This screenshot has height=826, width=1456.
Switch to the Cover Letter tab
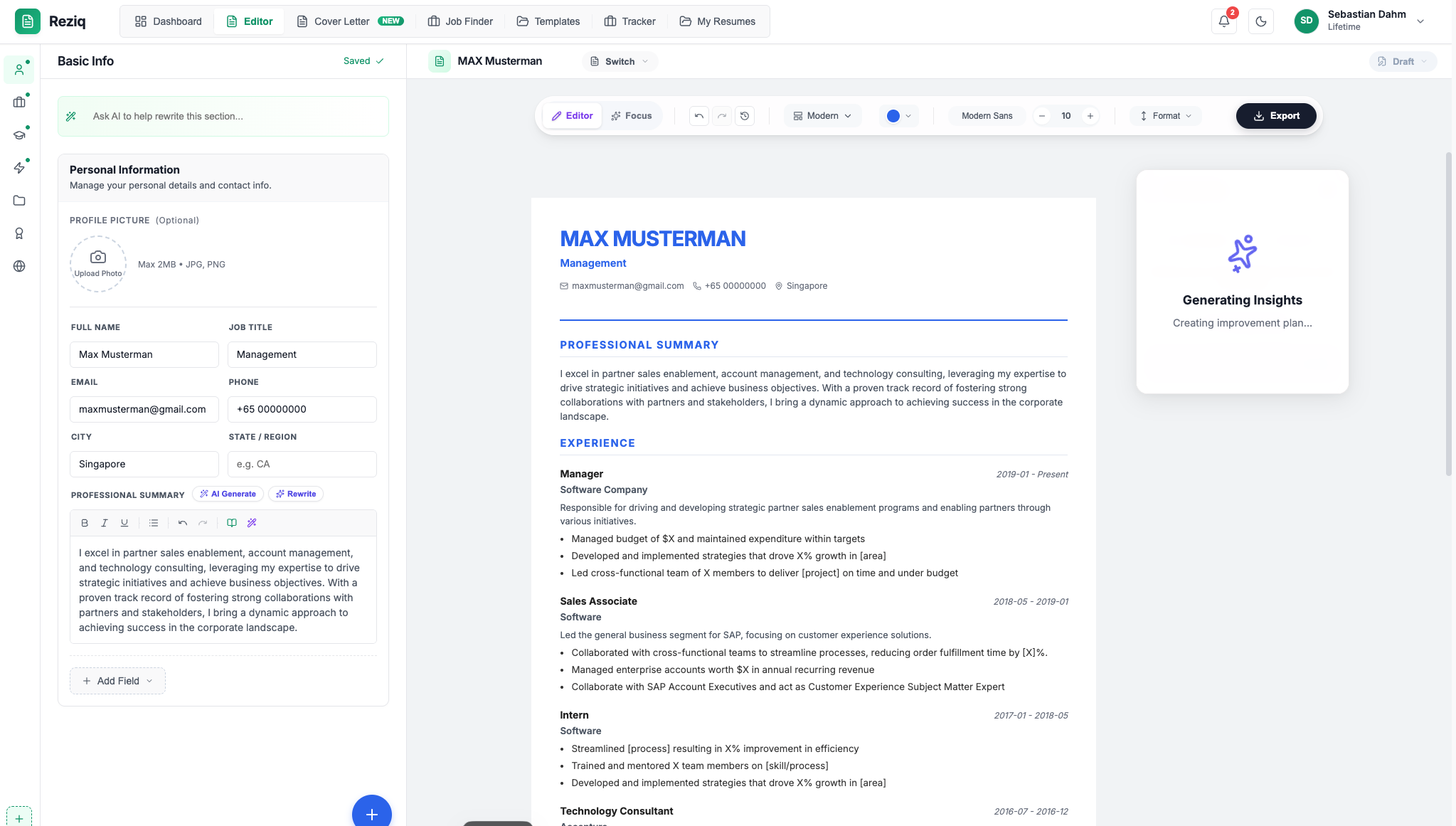pos(341,21)
